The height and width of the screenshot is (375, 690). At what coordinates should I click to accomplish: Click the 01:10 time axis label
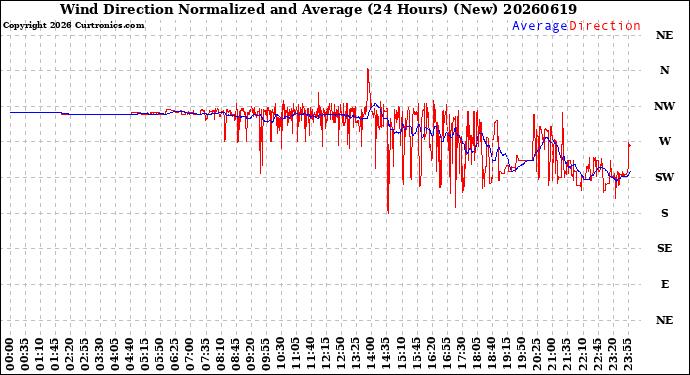click(40, 355)
